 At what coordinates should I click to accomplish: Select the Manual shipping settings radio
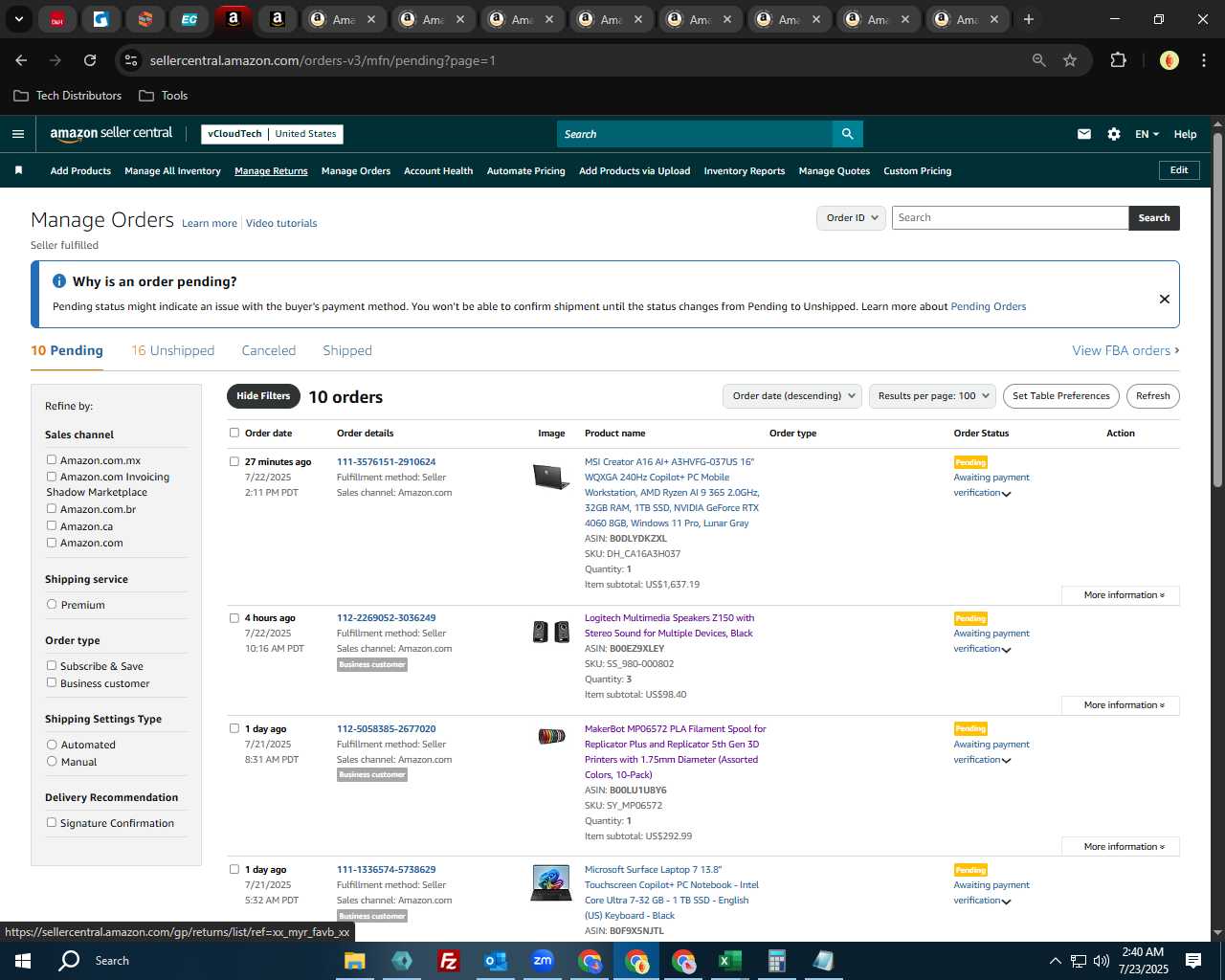52,761
